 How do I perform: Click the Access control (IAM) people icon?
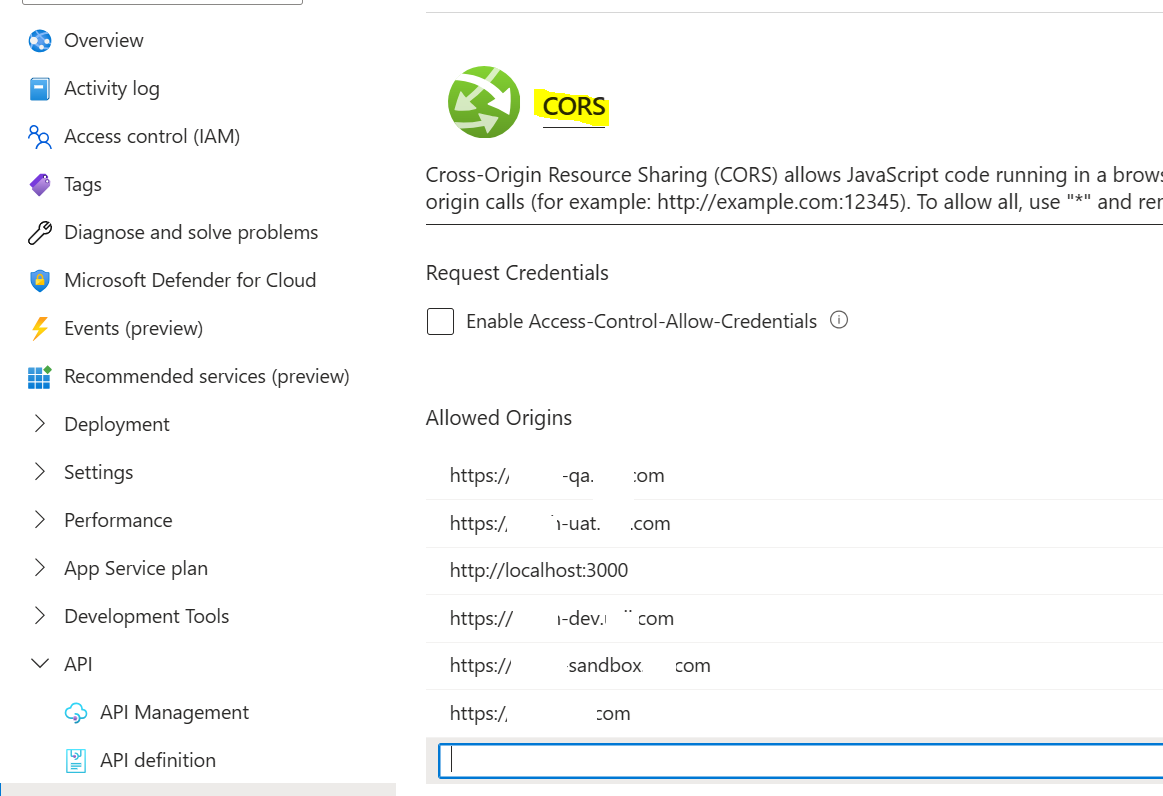(40, 137)
